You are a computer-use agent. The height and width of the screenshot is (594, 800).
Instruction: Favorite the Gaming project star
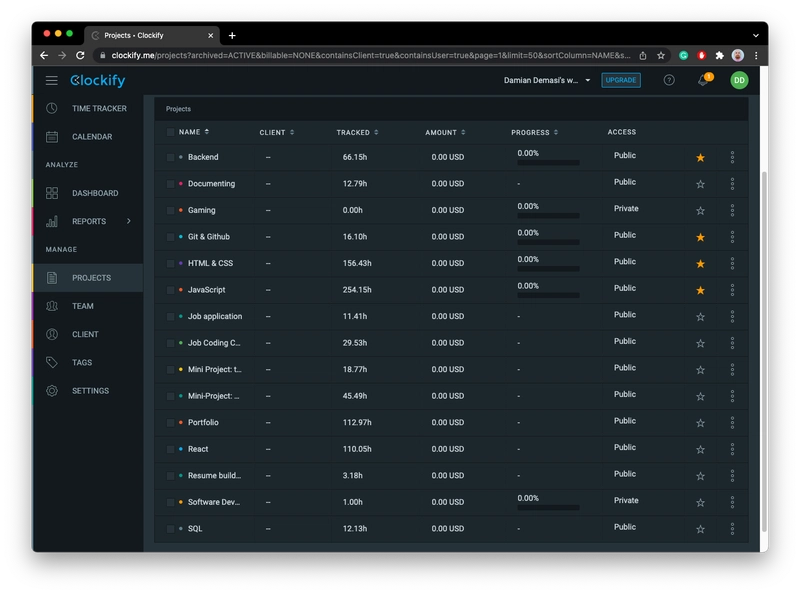coord(701,211)
